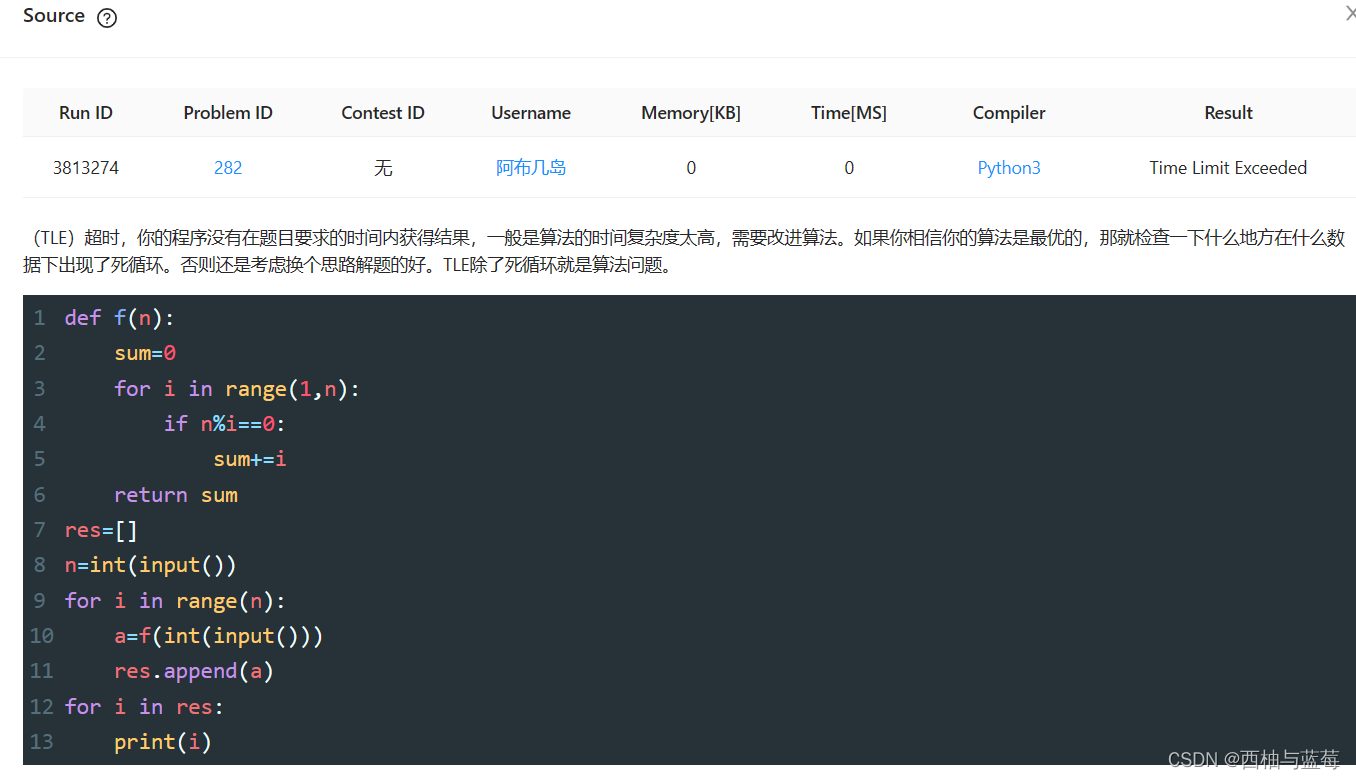Click code line 2 'sum=0'
Screen dimensions: 1356x779
pyautogui.click(x=145, y=353)
